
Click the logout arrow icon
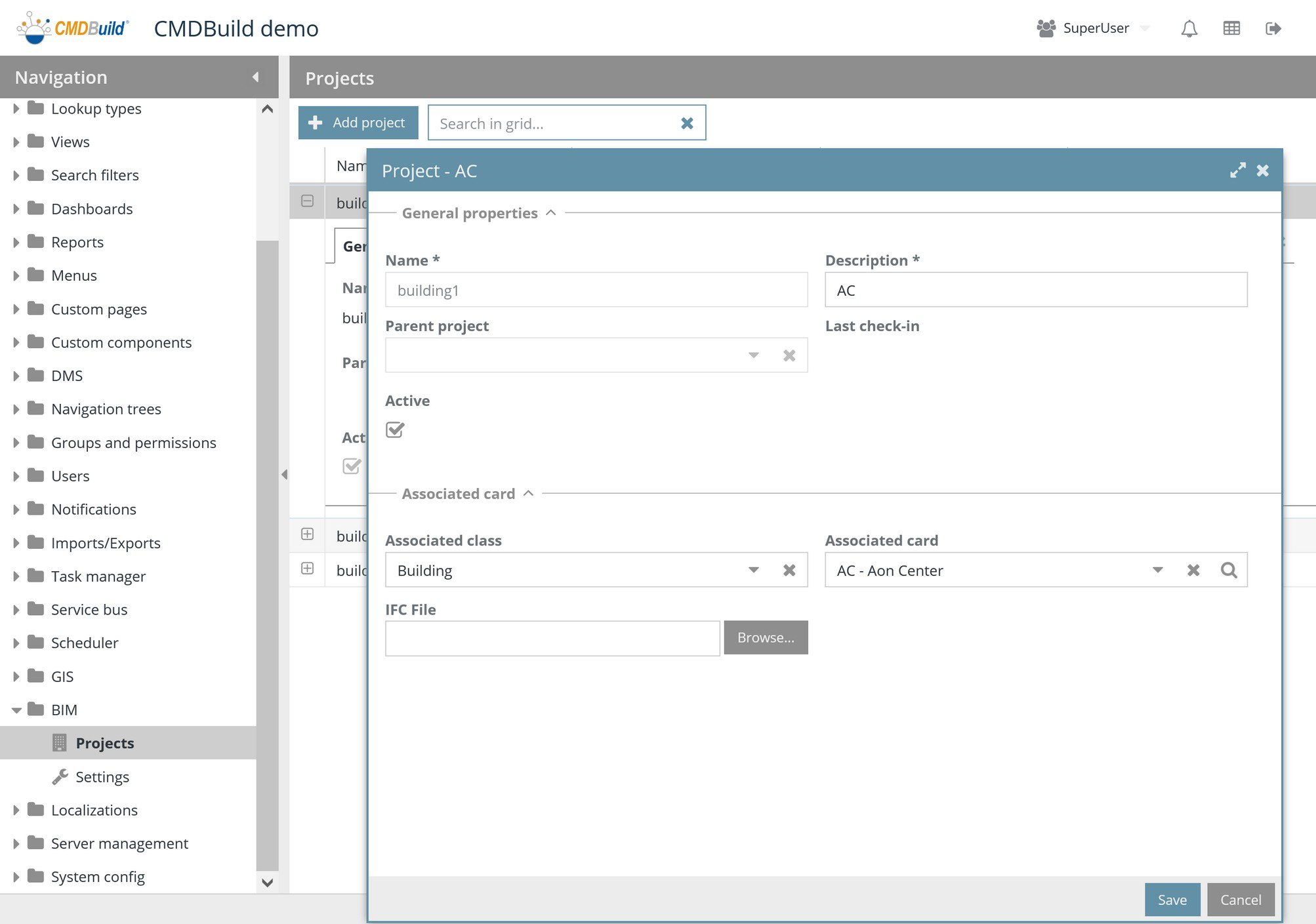point(1273,28)
